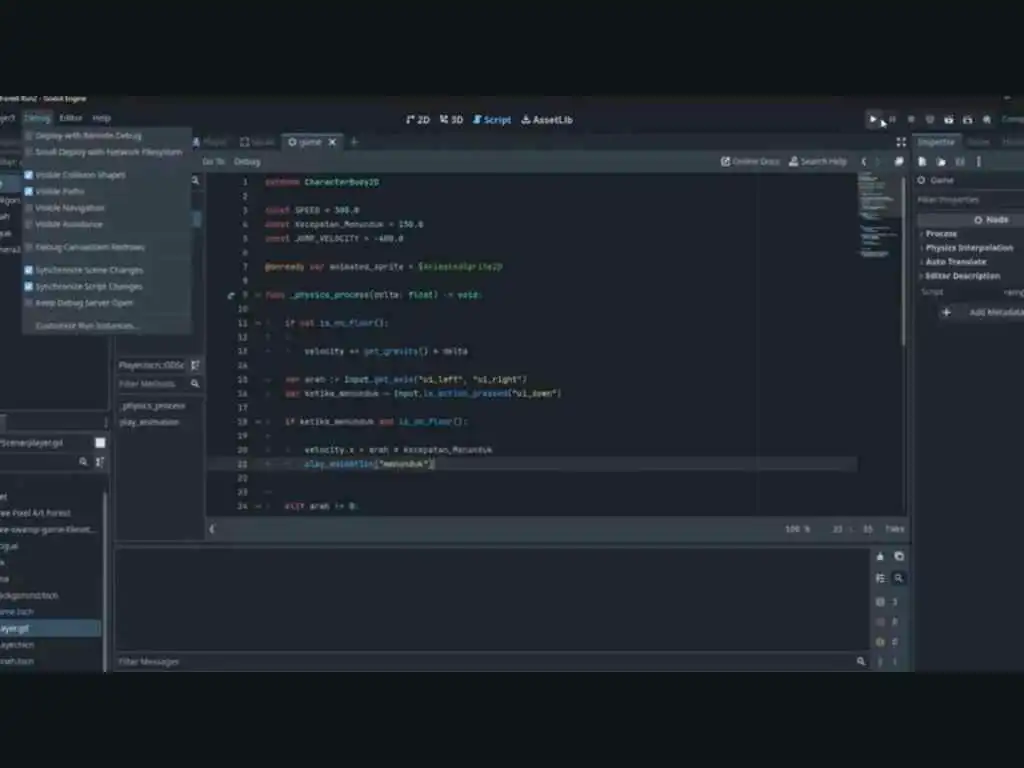Open remote debug options icon
Viewport: 1024px width, 768px height.
(930, 120)
